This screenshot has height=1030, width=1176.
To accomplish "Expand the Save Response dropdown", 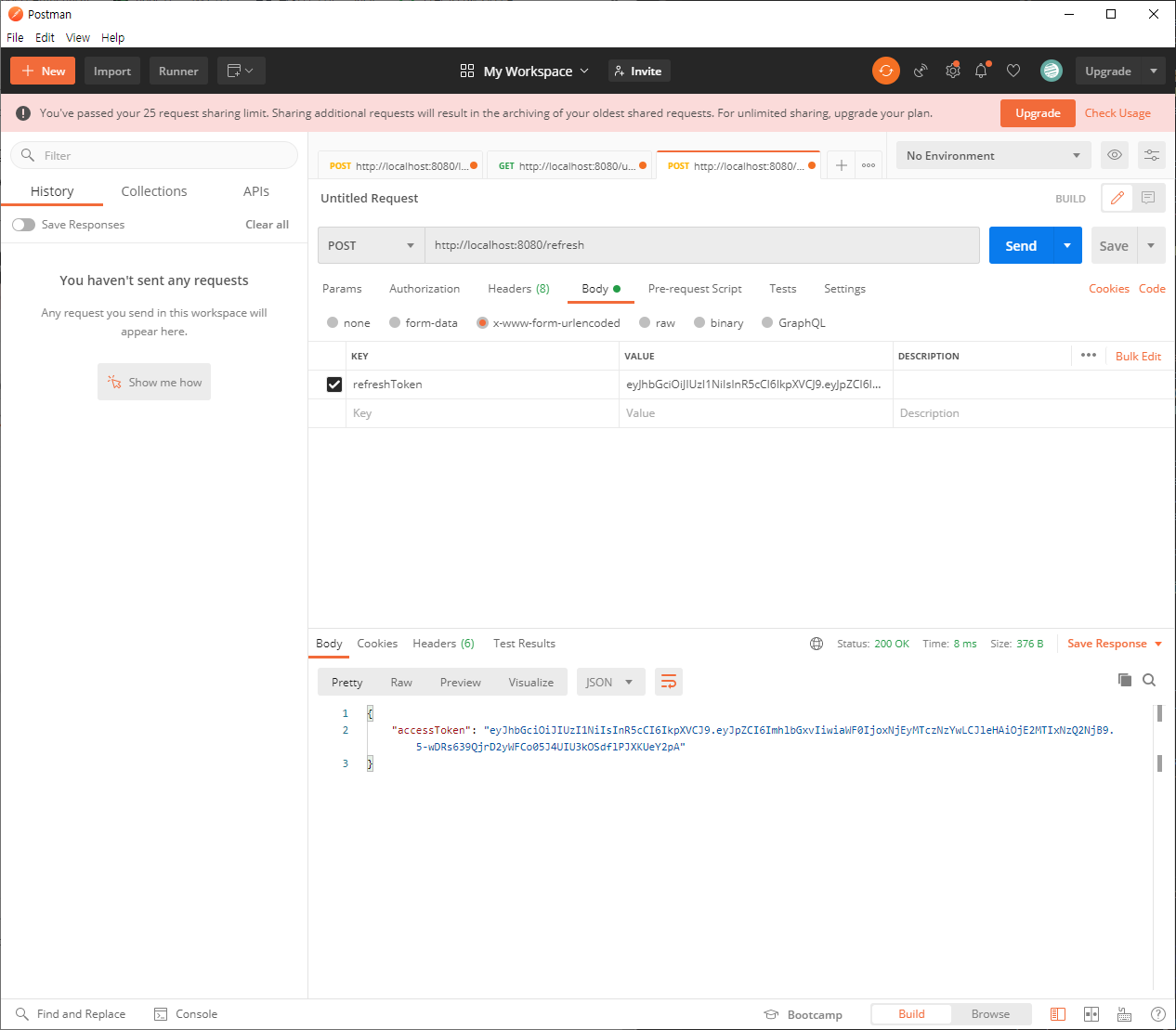I will tap(1158, 644).
